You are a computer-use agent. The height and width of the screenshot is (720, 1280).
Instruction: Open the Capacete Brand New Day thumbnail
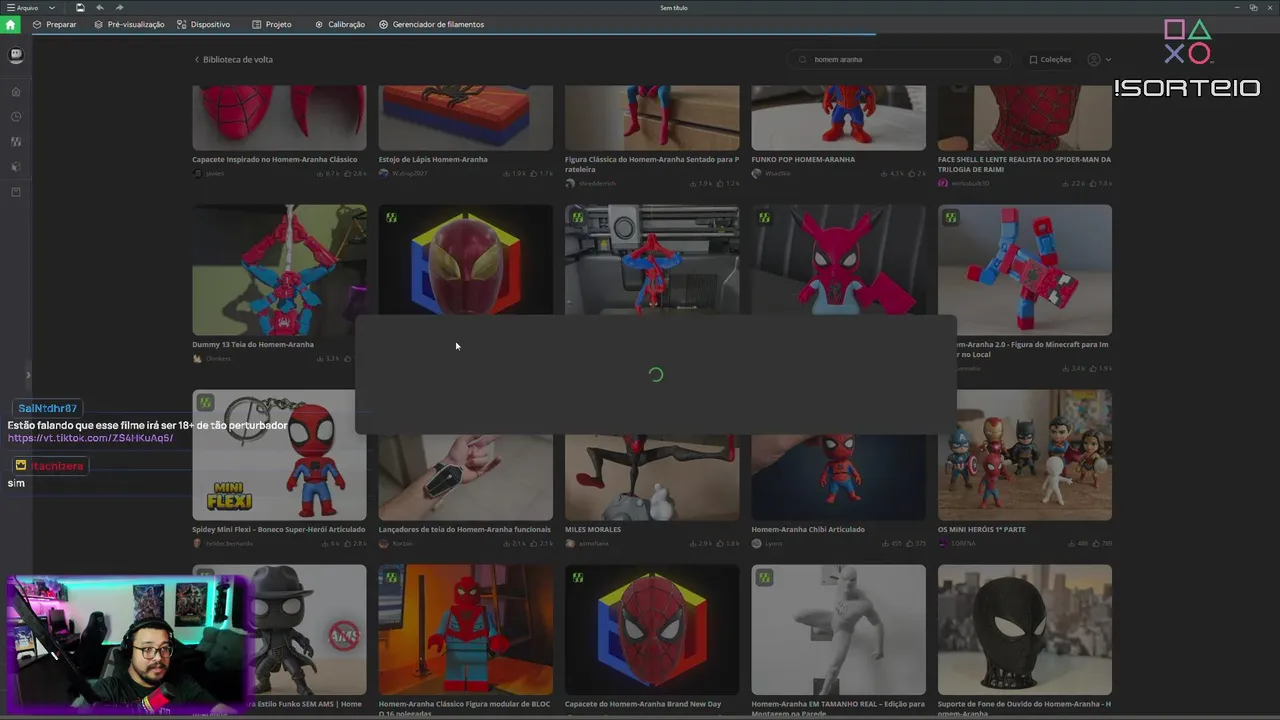[652, 630]
